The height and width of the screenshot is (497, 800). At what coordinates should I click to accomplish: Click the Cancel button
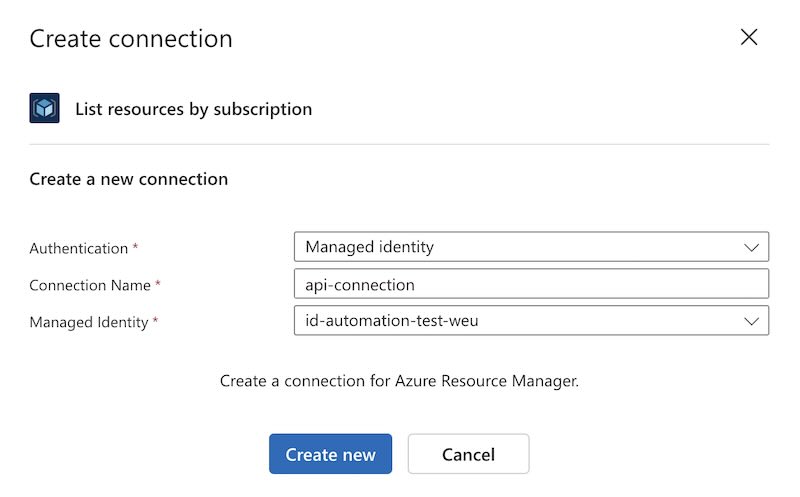pyautogui.click(x=468, y=454)
